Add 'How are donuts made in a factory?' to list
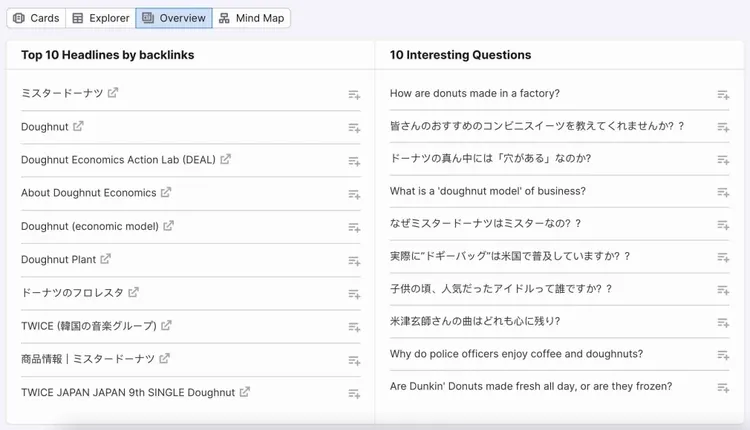 pos(723,95)
